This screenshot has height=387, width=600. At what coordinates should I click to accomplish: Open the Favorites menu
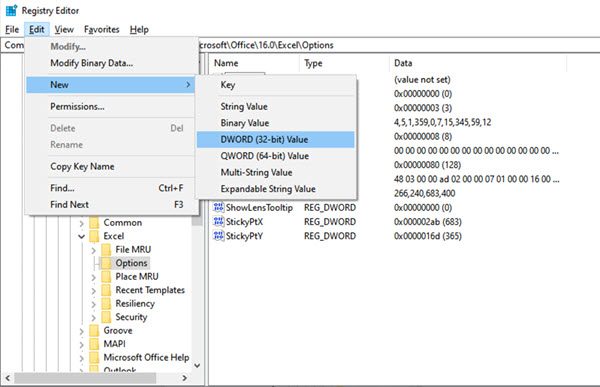click(101, 29)
